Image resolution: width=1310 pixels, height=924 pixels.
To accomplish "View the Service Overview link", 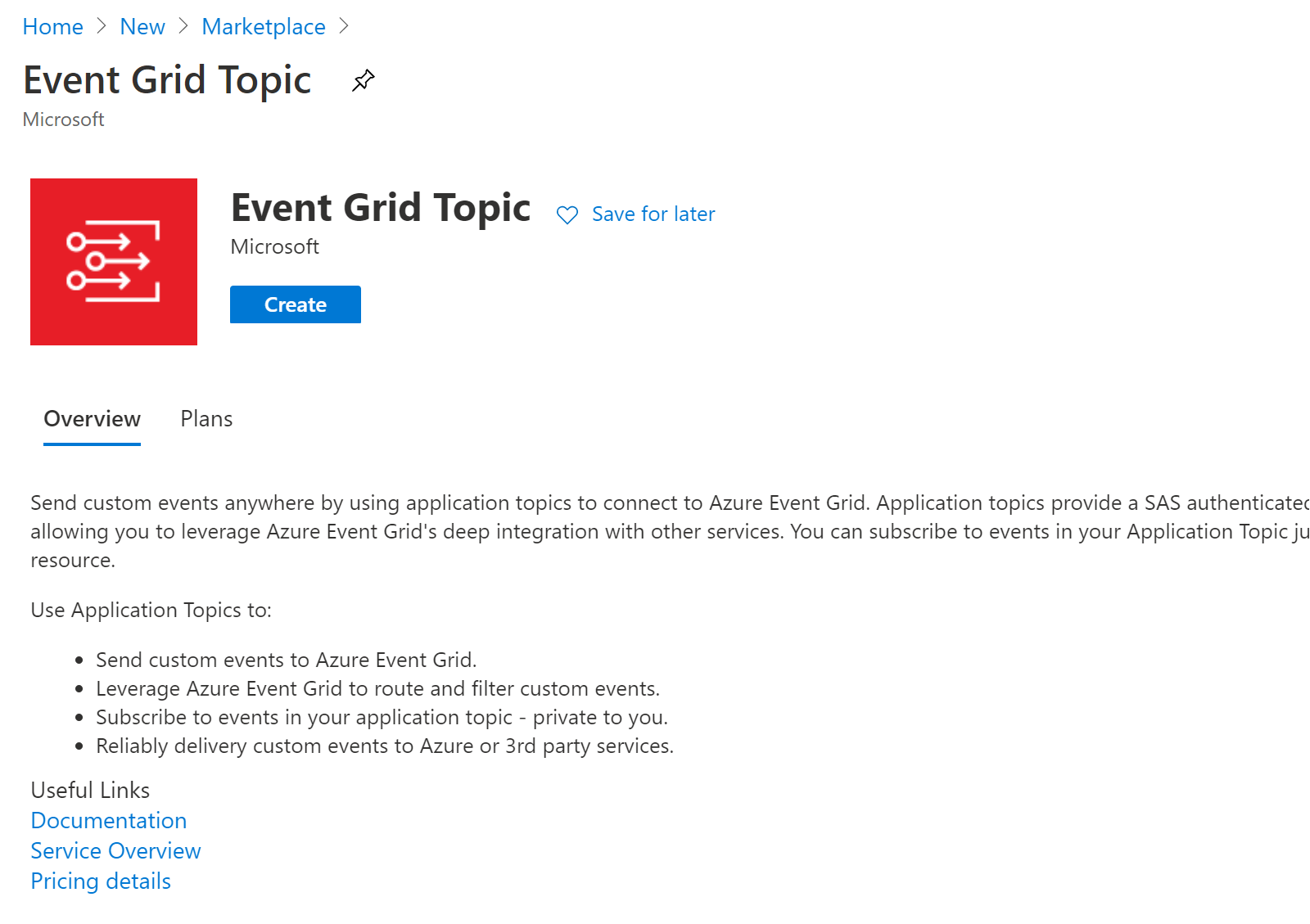I will coord(115,850).
